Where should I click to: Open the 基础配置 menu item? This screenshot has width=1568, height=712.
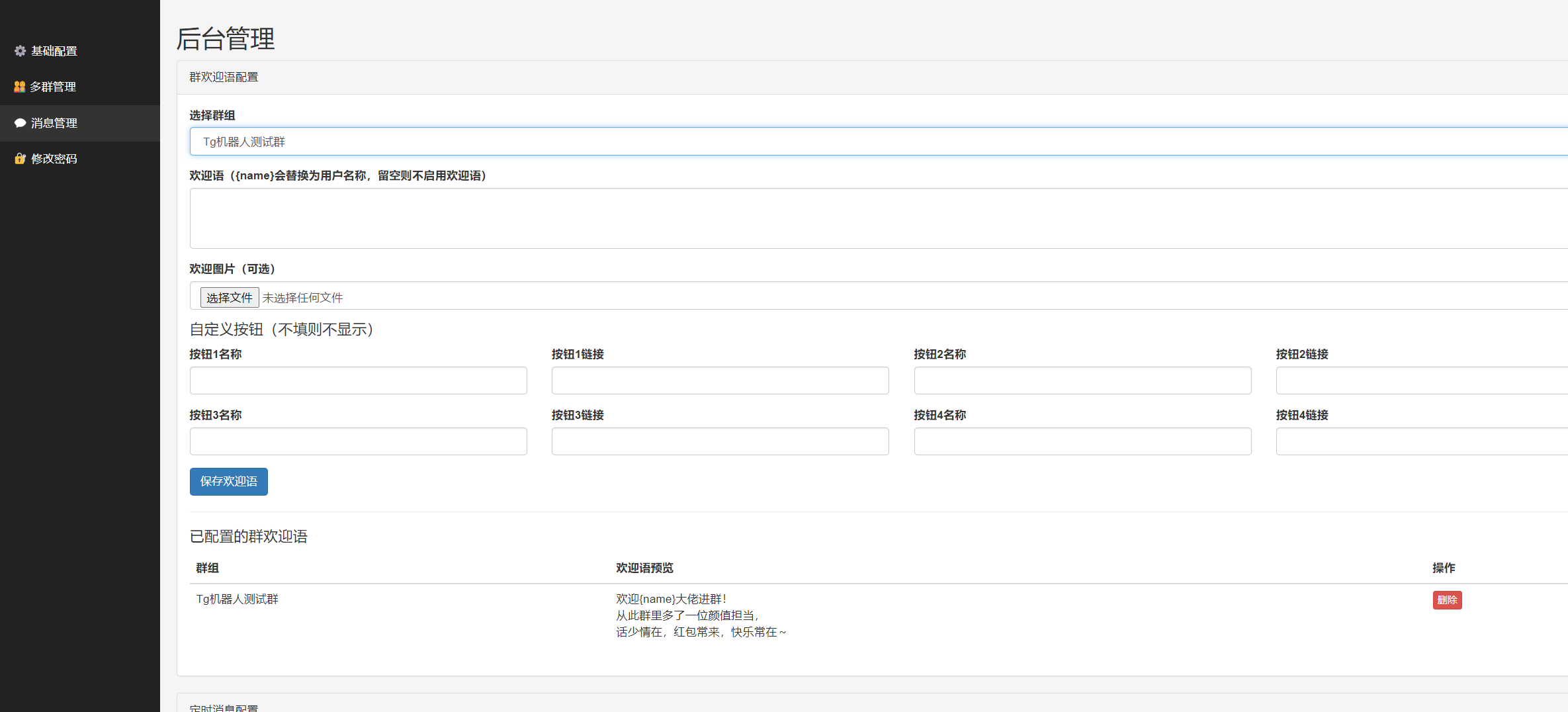click(54, 51)
